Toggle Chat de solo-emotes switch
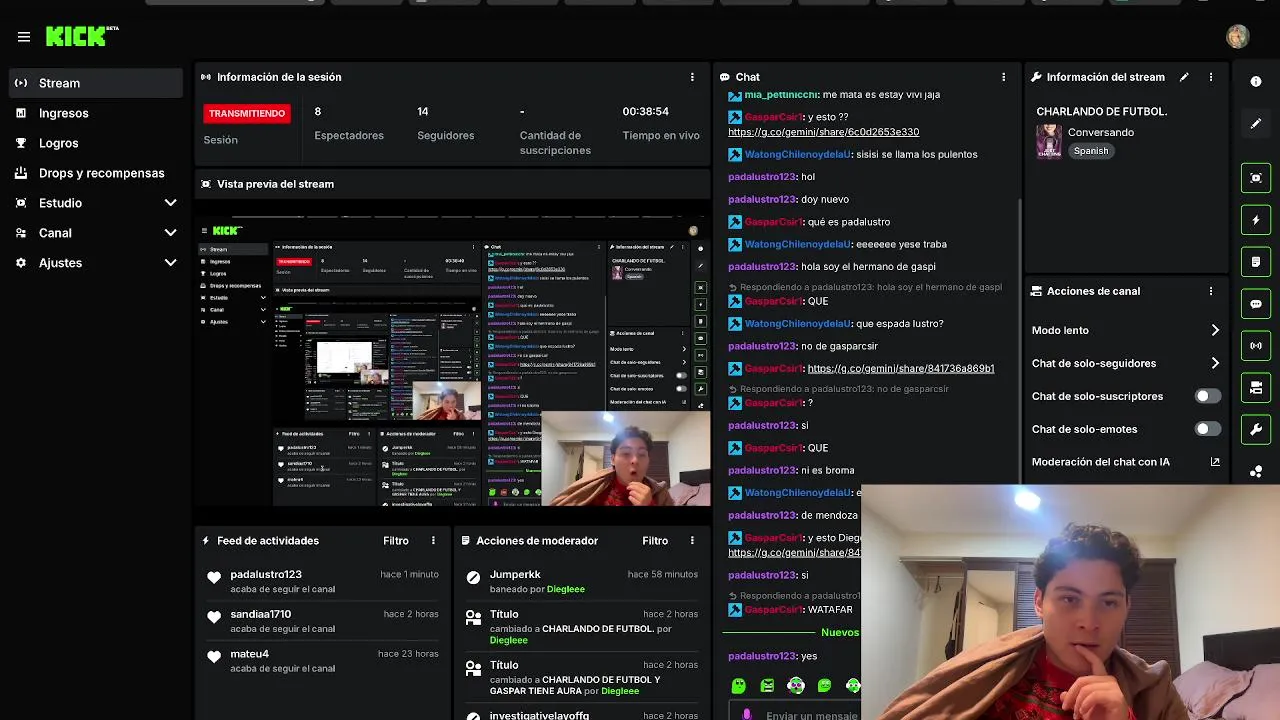1280x720 pixels. [x=1208, y=429]
